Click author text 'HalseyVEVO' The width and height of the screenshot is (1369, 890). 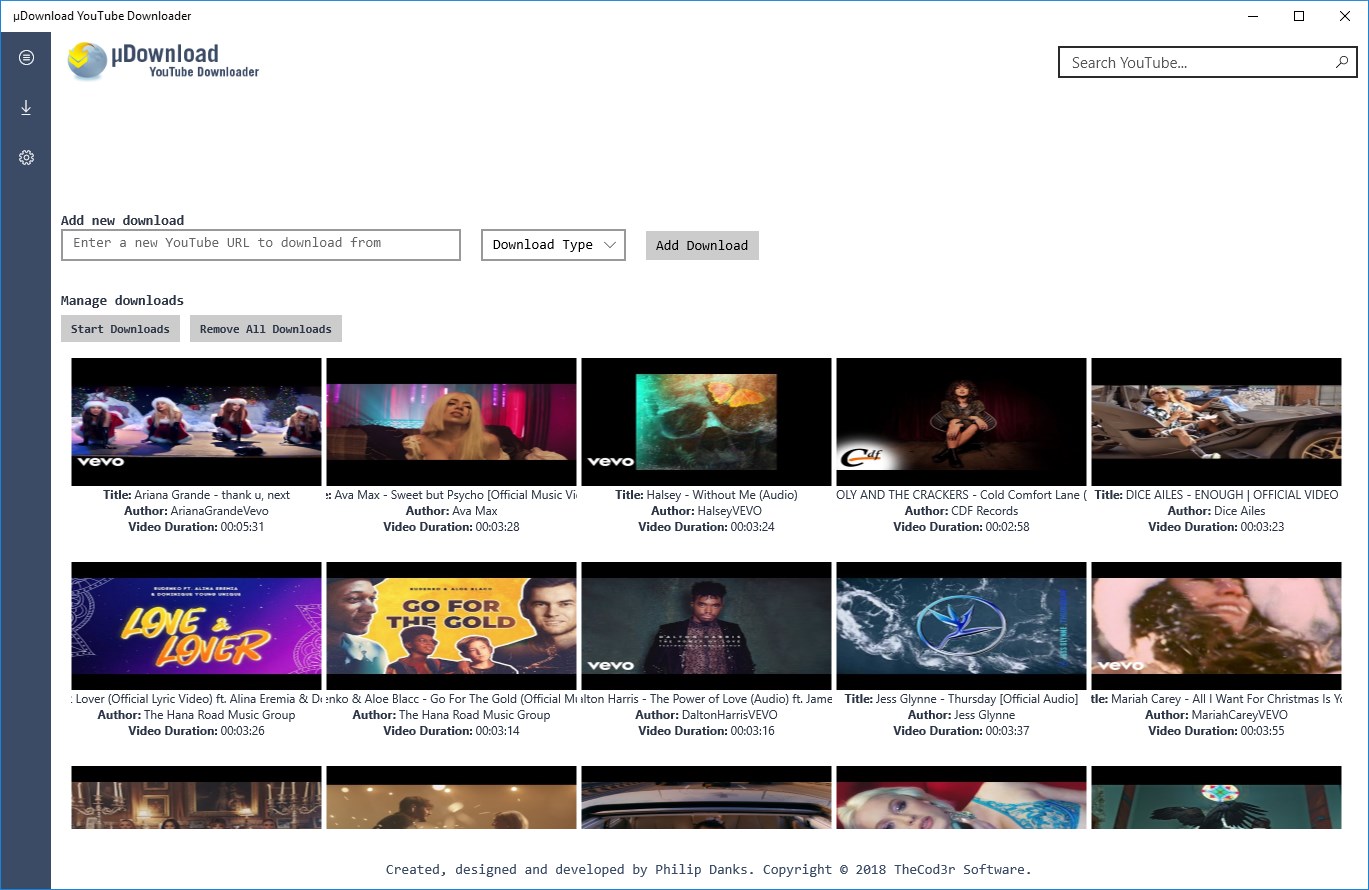(729, 511)
